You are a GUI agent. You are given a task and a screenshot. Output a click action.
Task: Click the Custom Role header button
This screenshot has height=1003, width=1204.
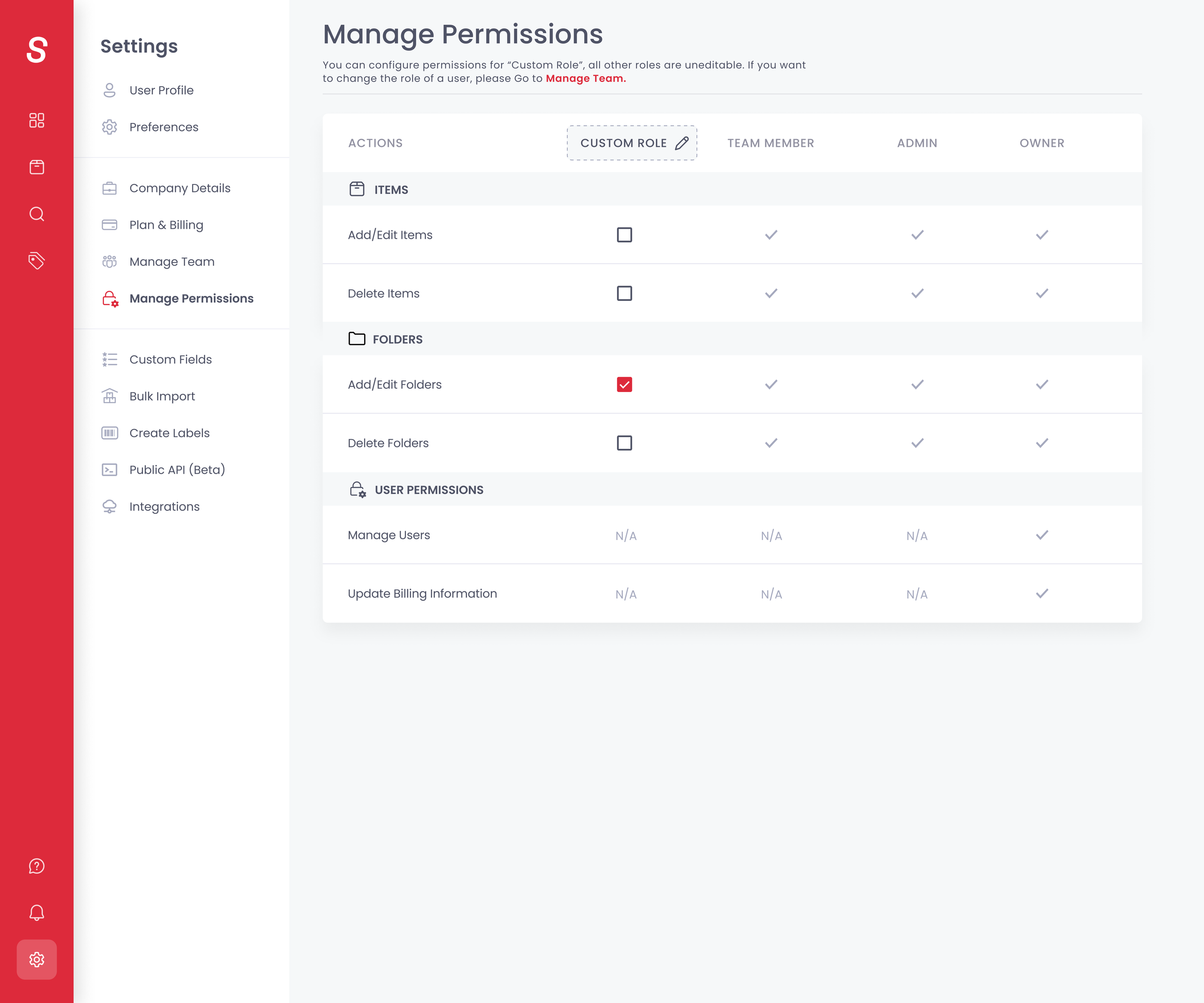point(623,143)
